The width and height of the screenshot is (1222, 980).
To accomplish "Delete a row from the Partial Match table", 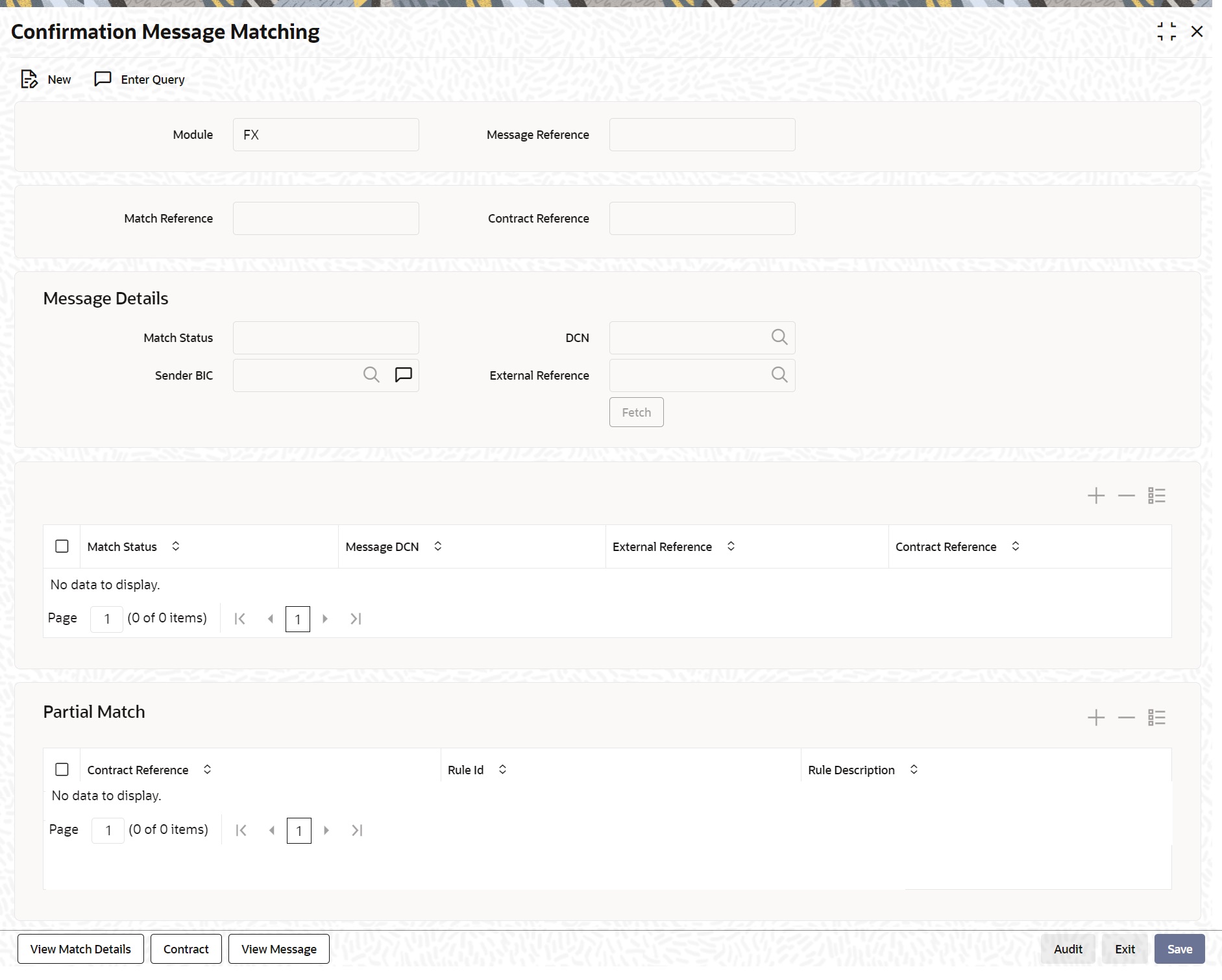I will 1127,718.
